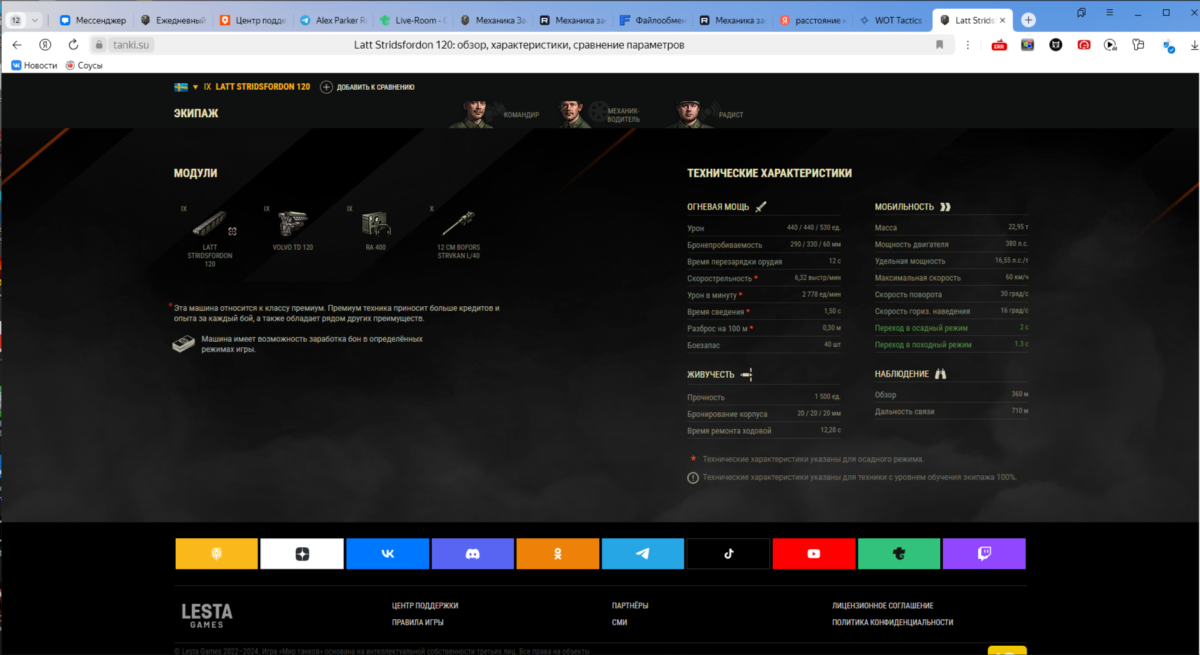The height and width of the screenshot is (655, 1200).
Task: Click the Радист crew portrait
Action: coord(689,113)
